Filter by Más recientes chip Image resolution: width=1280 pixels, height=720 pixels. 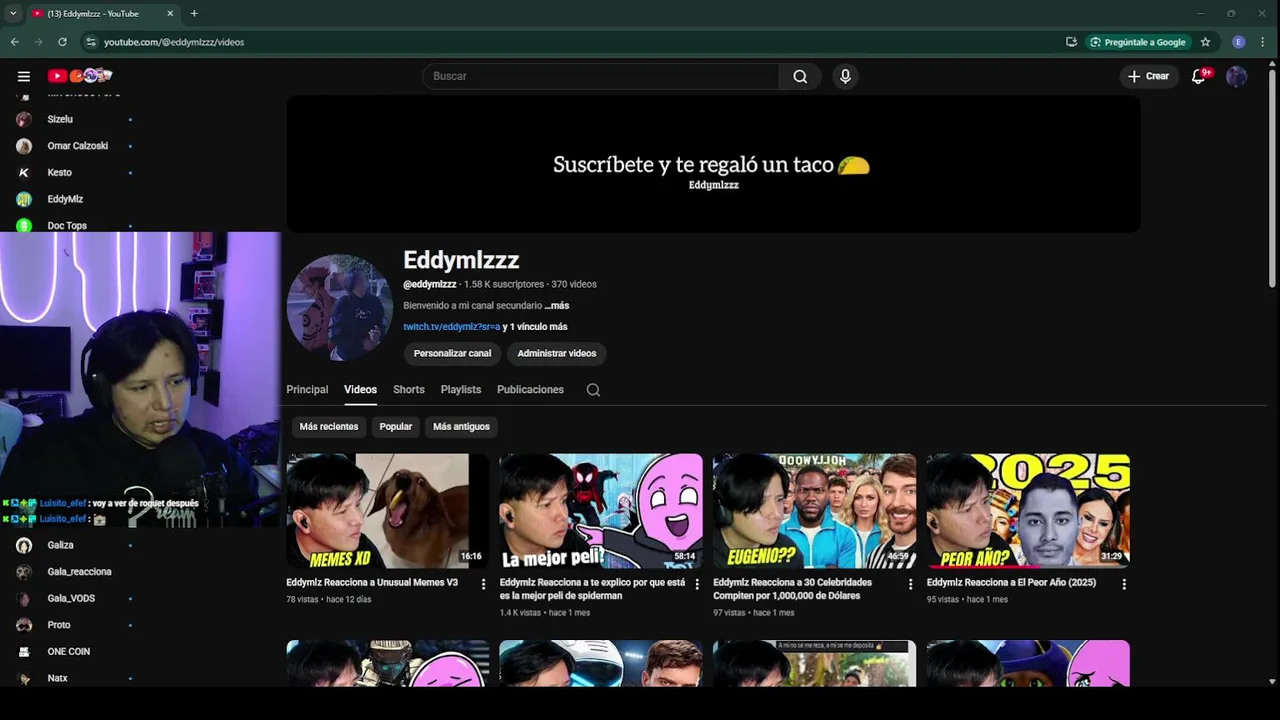point(329,427)
